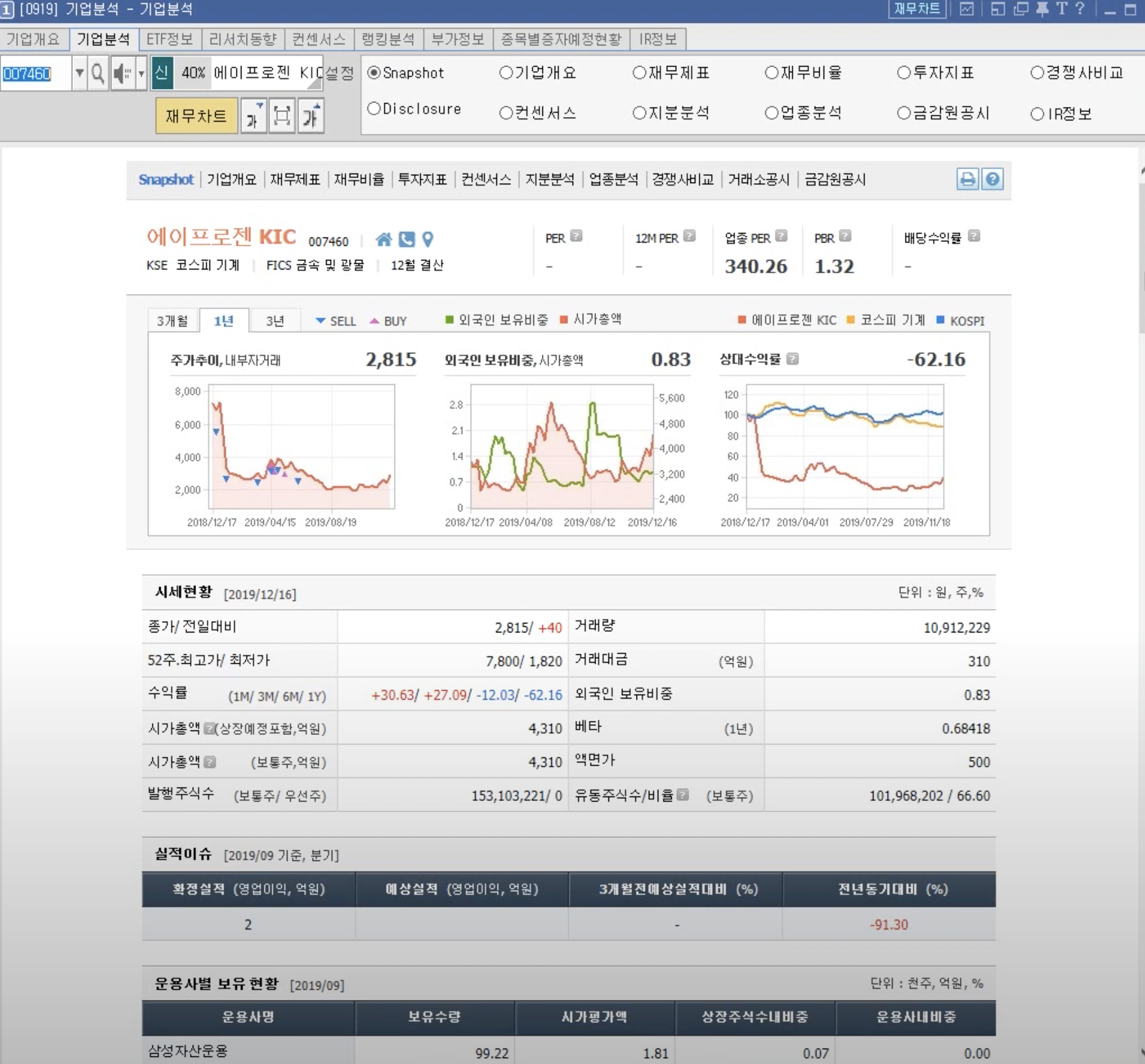Viewport: 1145px width, 1064px height.
Task: Switch to the IR정보 top tab
Action: click(x=658, y=39)
